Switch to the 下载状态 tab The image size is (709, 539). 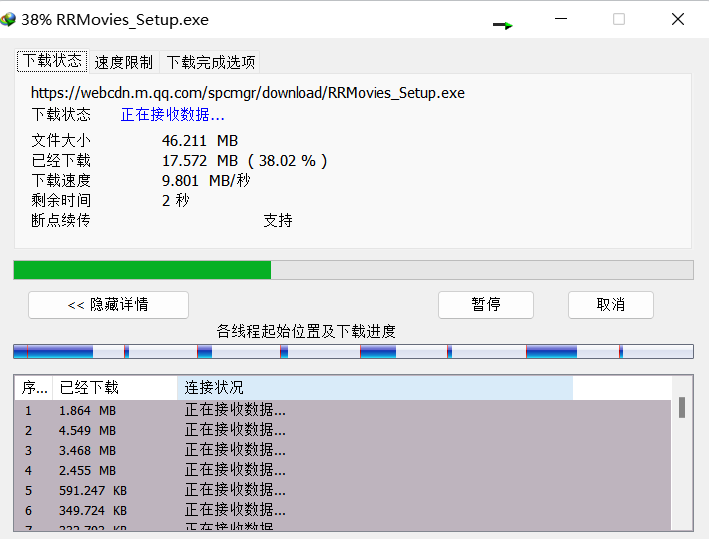[x=52, y=61]
